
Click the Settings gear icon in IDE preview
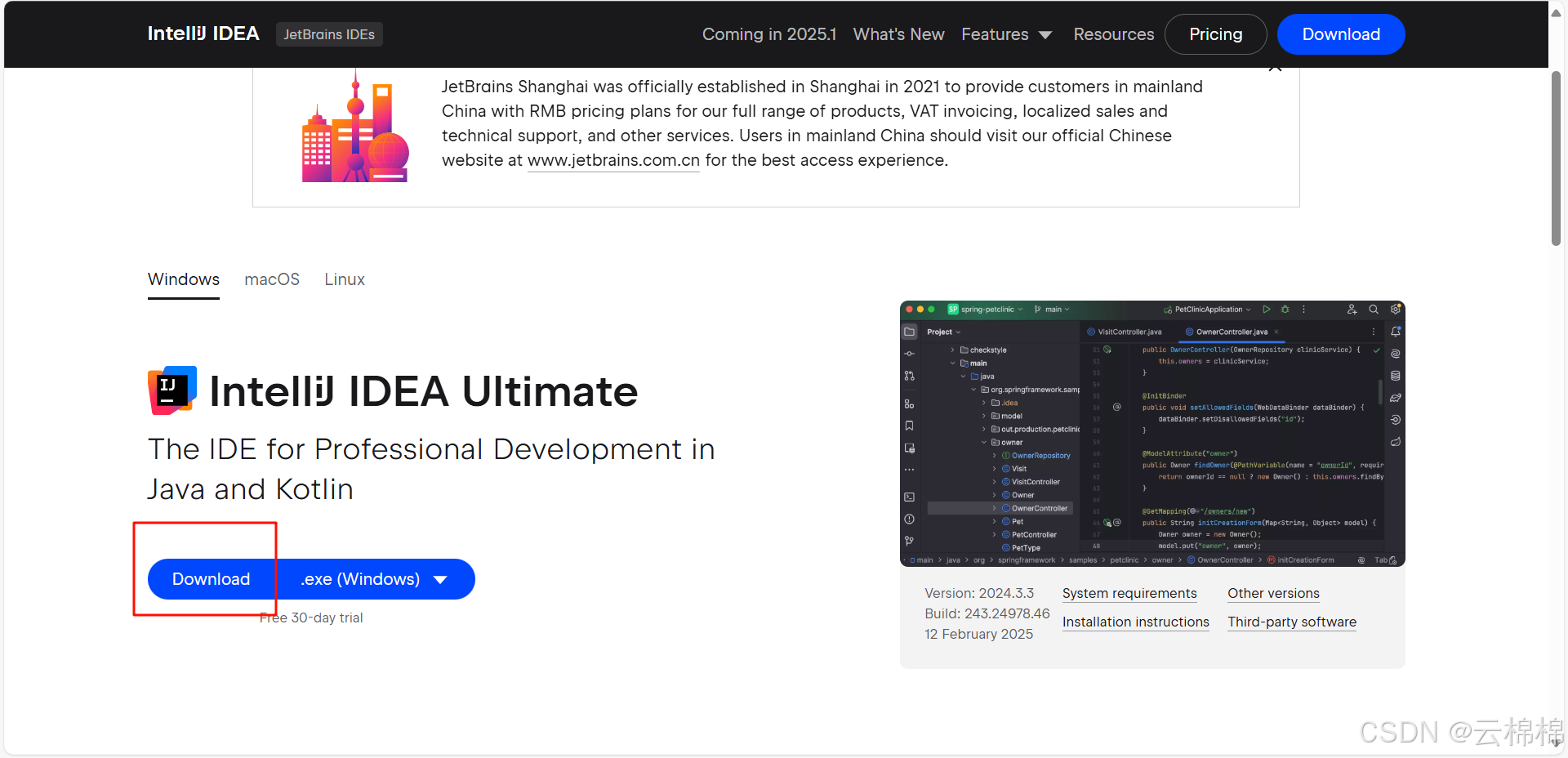(1396, 310)
